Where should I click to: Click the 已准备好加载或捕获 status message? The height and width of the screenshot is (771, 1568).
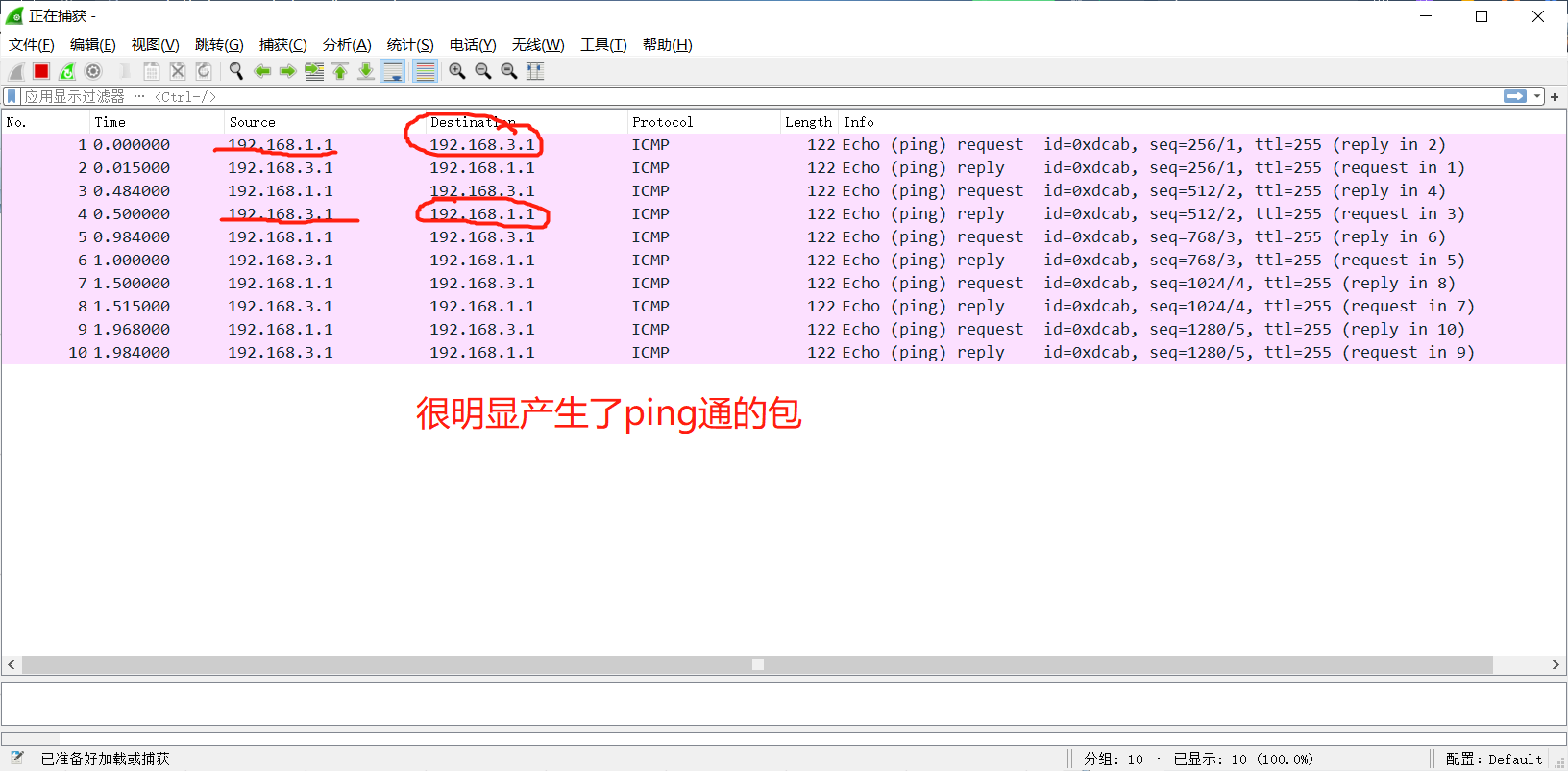[105, 759]
